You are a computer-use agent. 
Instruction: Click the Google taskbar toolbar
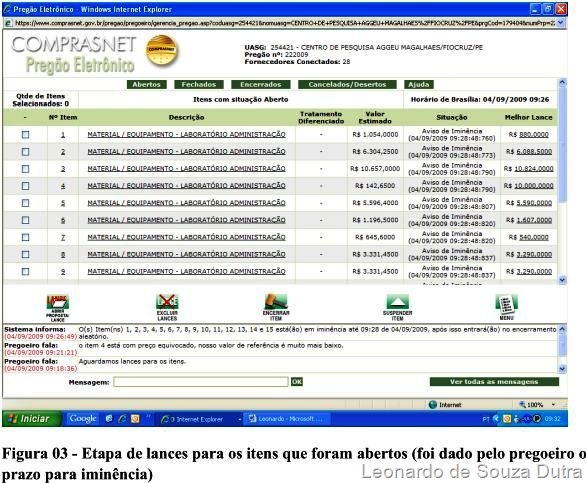point(83,418)
